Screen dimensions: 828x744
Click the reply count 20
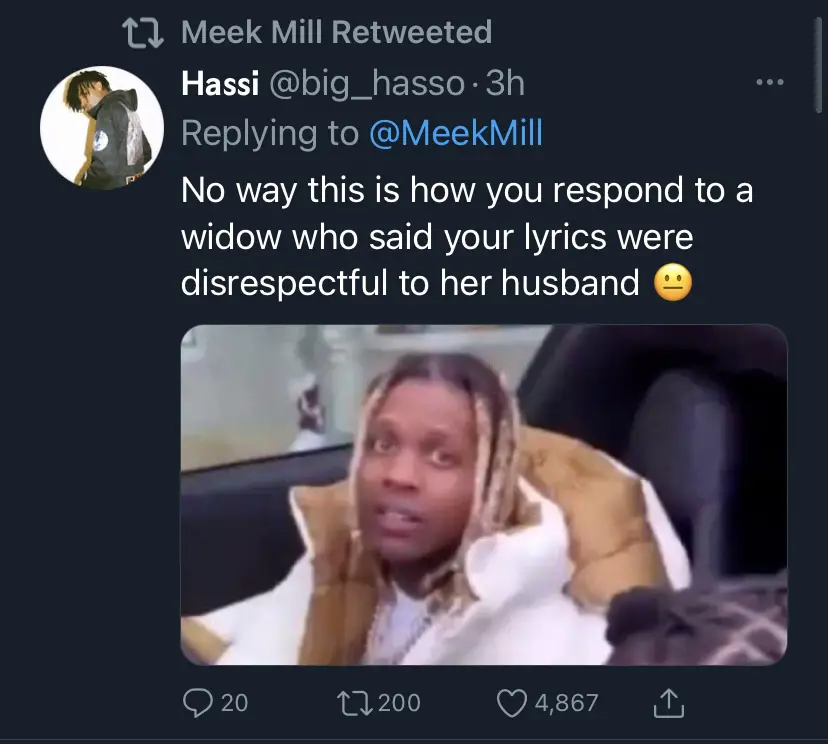pyautogui.click(x=233, y=703)
